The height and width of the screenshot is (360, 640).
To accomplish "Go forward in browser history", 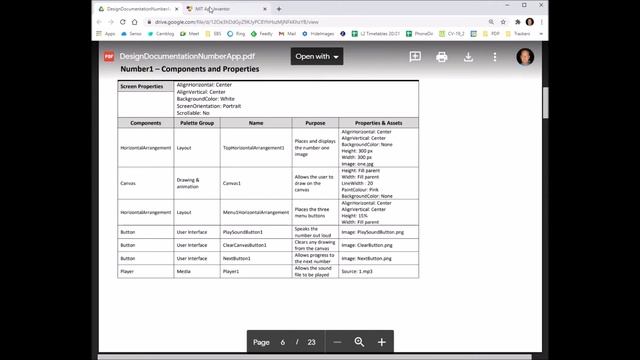I will point(111,22).
